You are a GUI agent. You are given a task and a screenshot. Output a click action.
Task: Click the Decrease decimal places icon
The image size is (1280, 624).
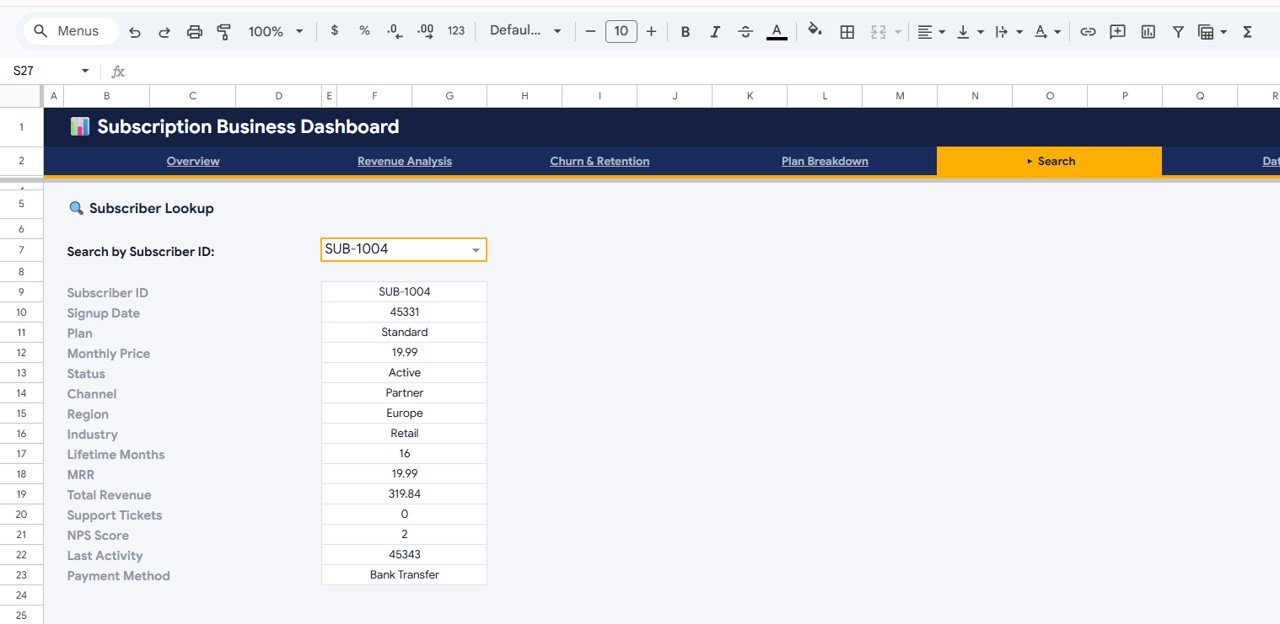pos(395,31)
